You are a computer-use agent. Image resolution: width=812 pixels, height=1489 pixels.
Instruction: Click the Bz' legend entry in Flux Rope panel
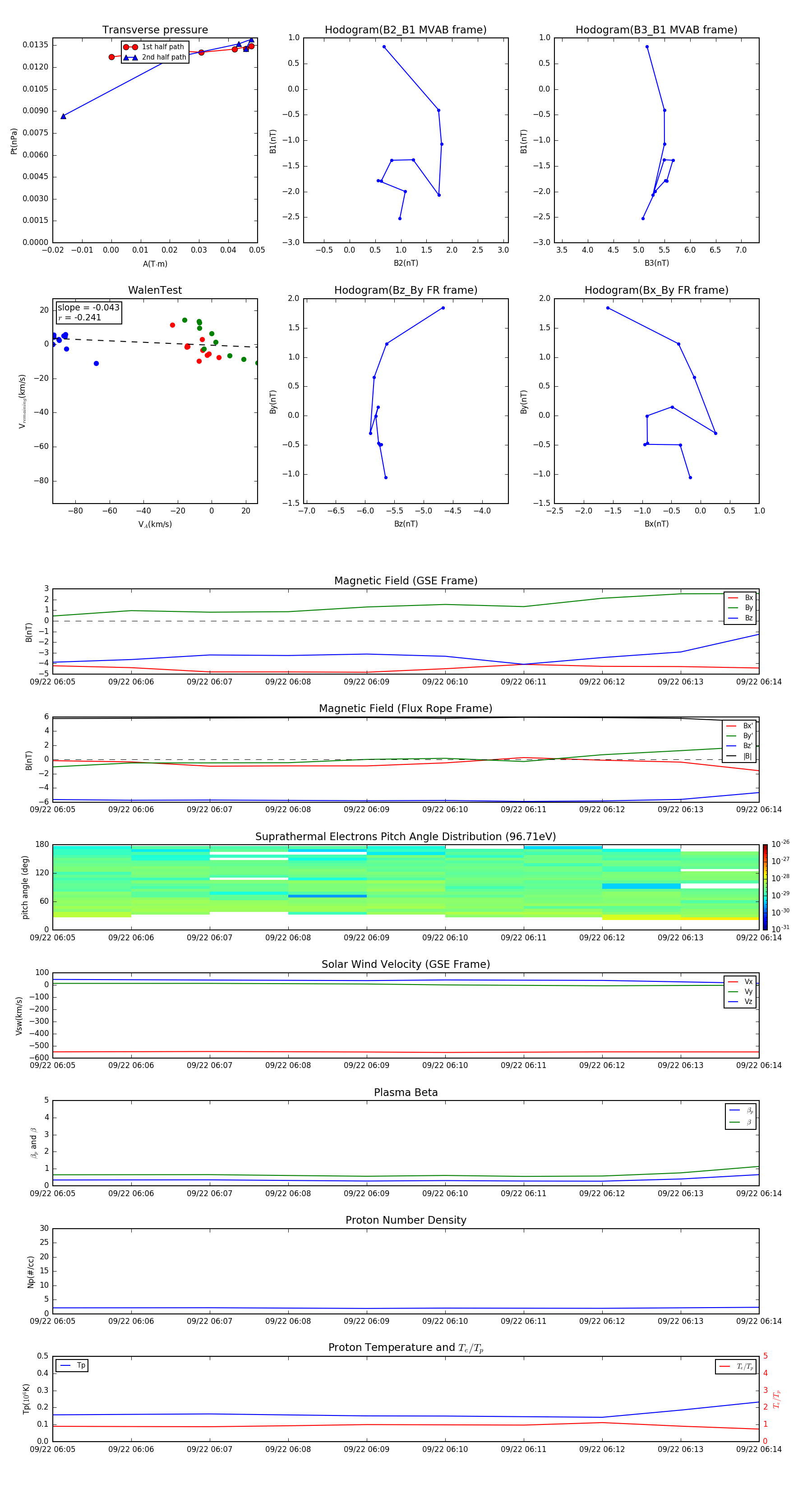coord(739,746)
